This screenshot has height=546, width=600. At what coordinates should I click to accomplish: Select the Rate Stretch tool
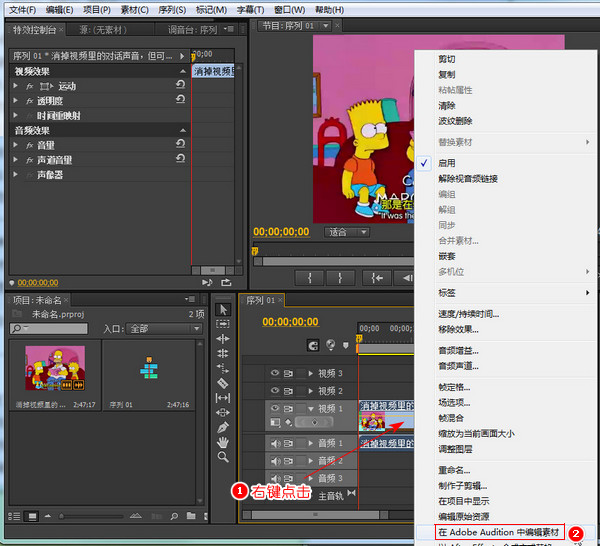(x=223, y=368)
